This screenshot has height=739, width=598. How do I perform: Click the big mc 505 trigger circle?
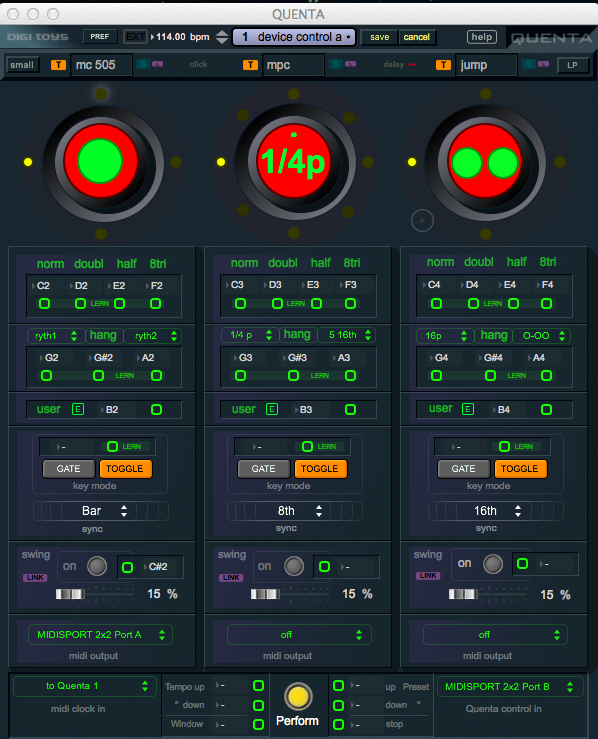100,161
